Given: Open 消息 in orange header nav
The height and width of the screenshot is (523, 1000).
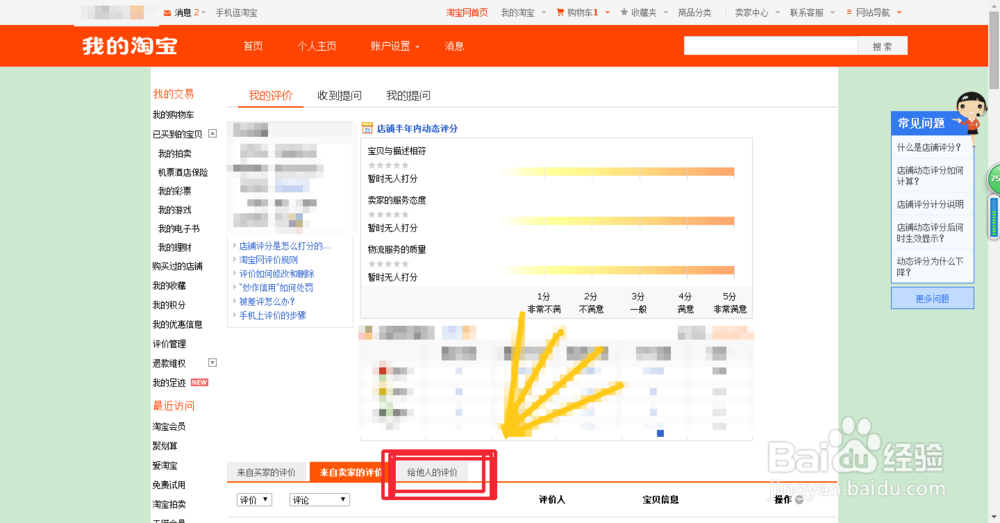Looking at the screenshot, I should (x=455, y=46).
